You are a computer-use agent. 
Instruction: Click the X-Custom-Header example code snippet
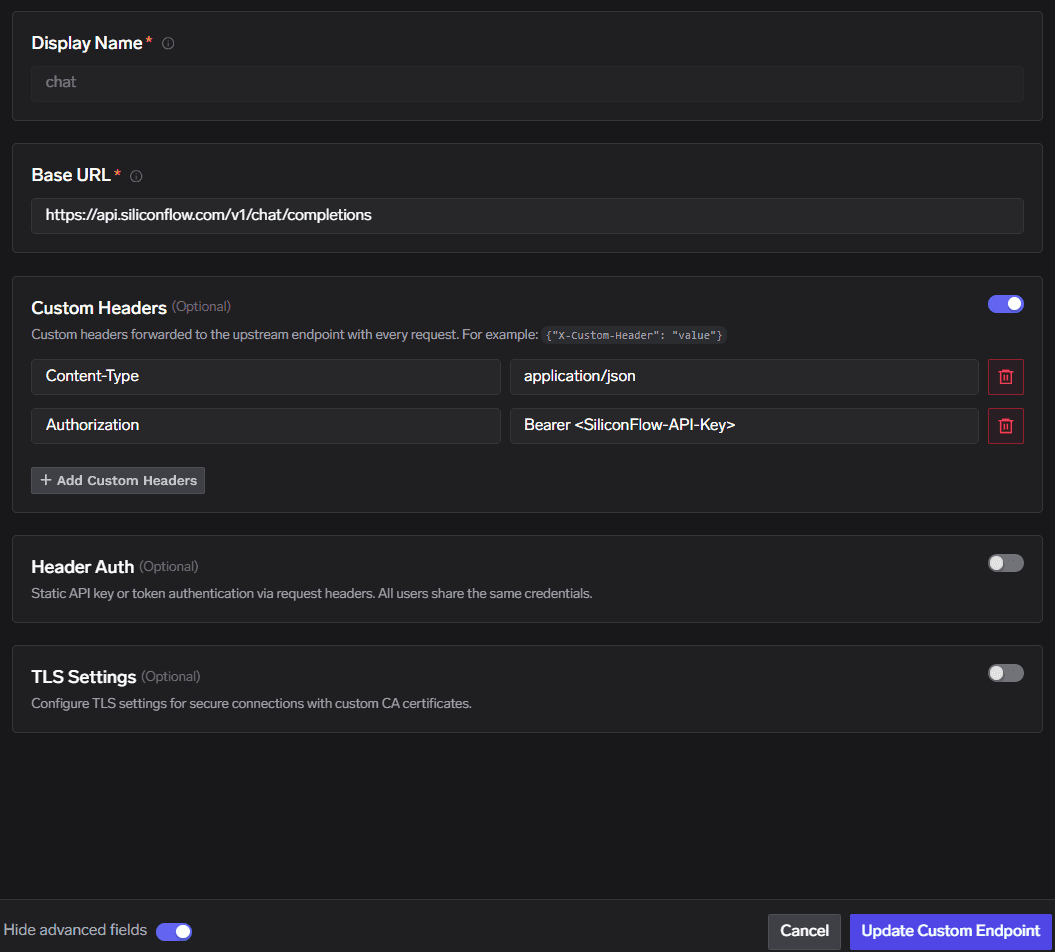click(634, 335)
